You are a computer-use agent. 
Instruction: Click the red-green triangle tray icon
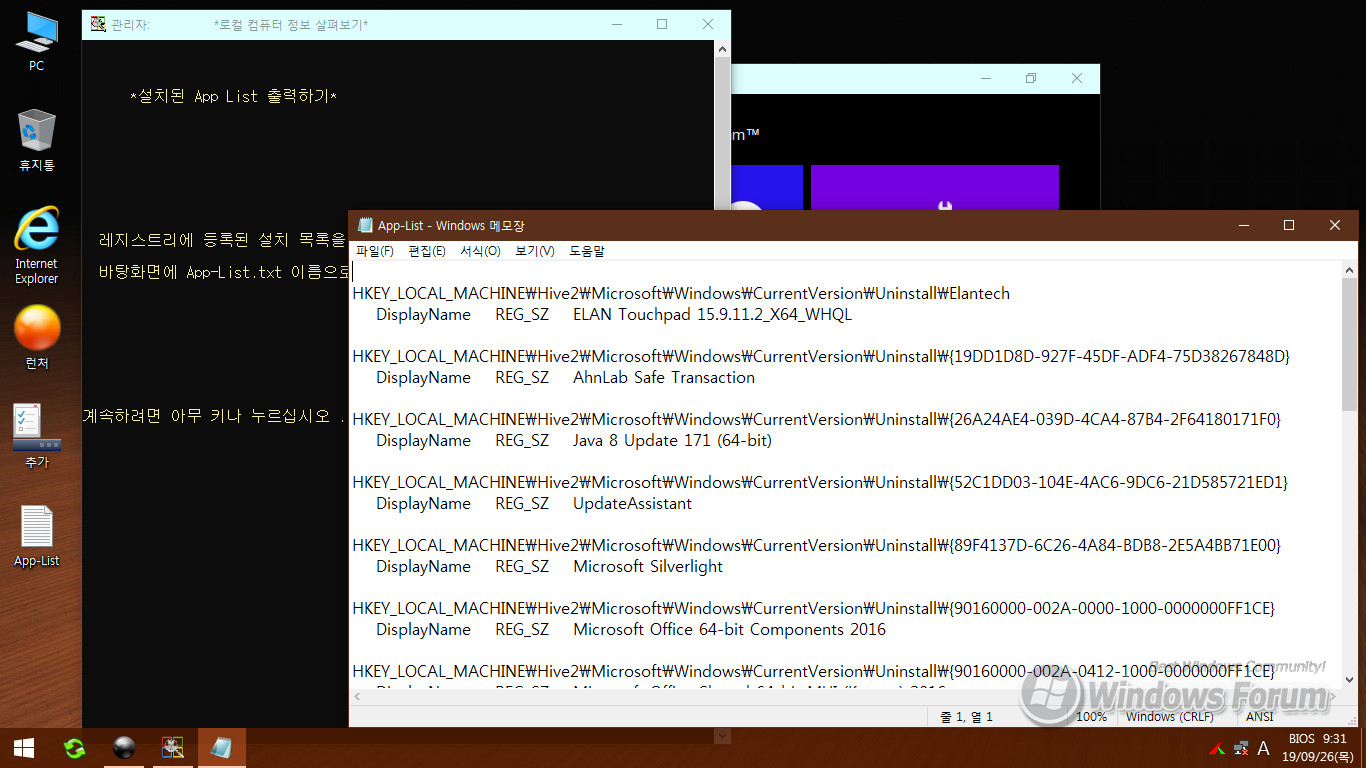point(1217,748)
